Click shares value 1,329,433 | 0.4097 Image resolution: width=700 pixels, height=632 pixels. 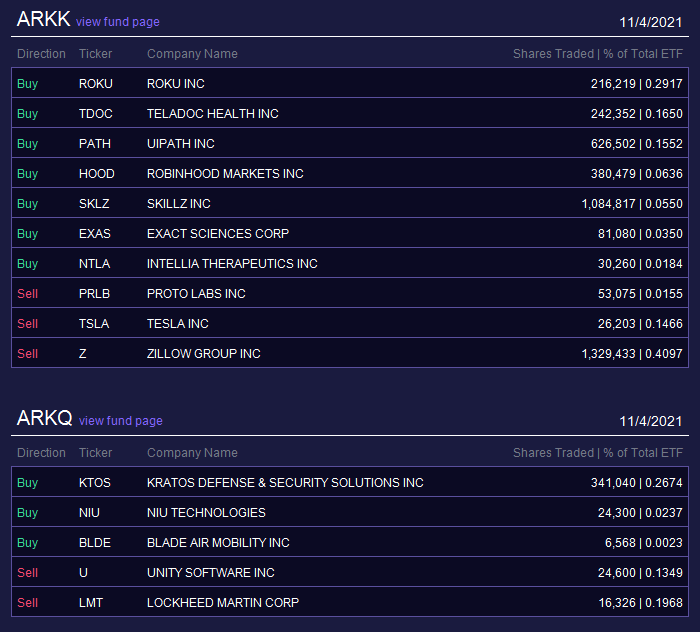tap(632, 353)
